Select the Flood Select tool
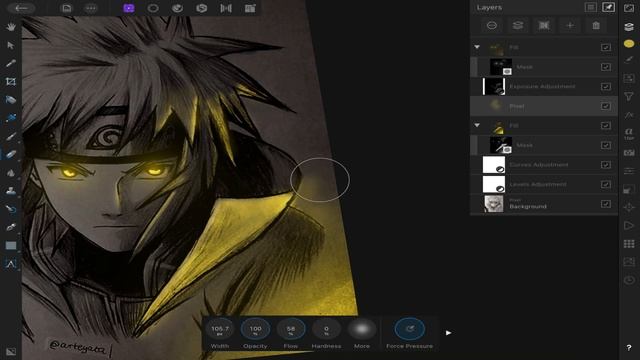Viewport: 640px width, 360px height. point(11,118)
